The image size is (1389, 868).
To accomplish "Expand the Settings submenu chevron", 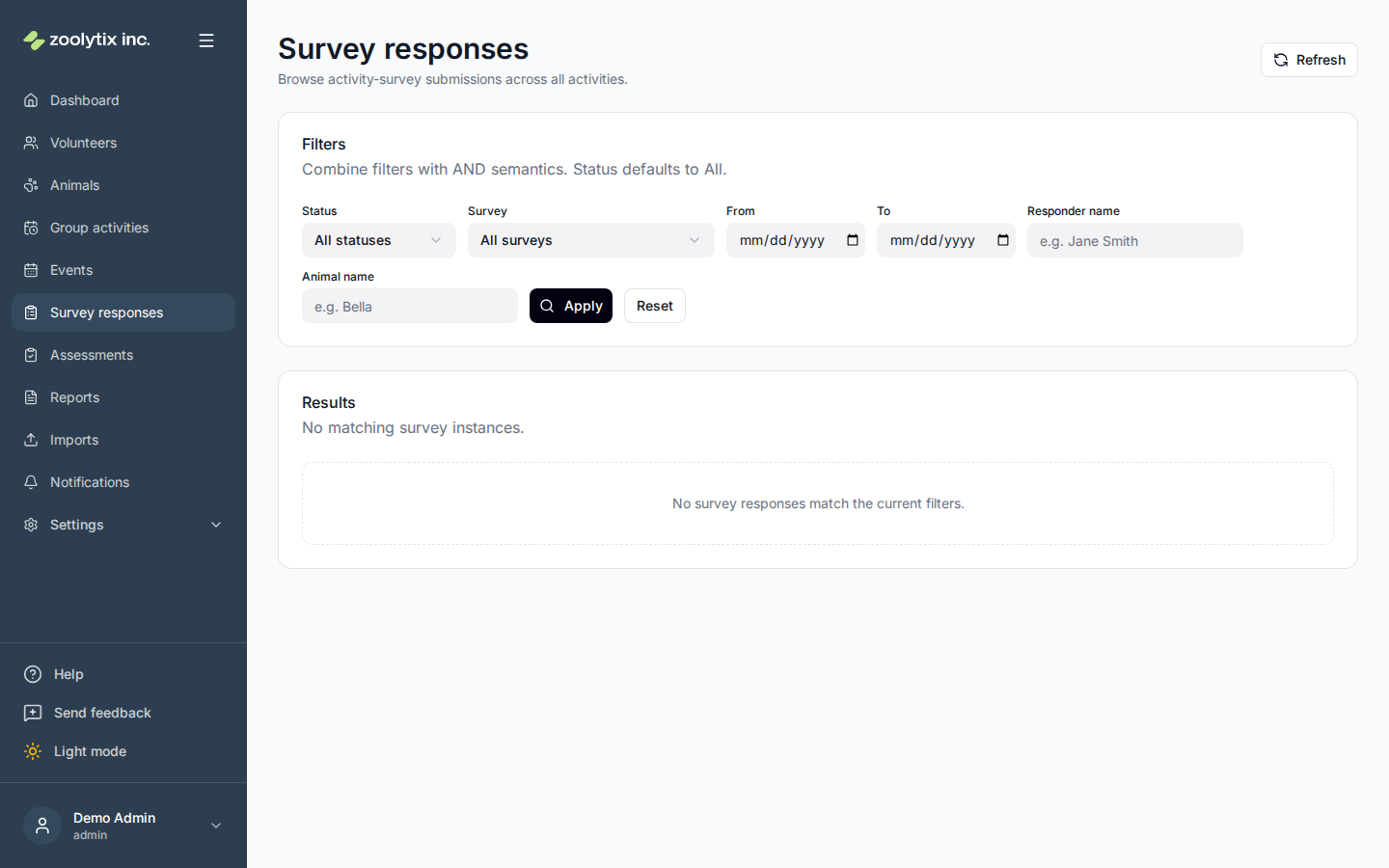I will click(216, 525).
